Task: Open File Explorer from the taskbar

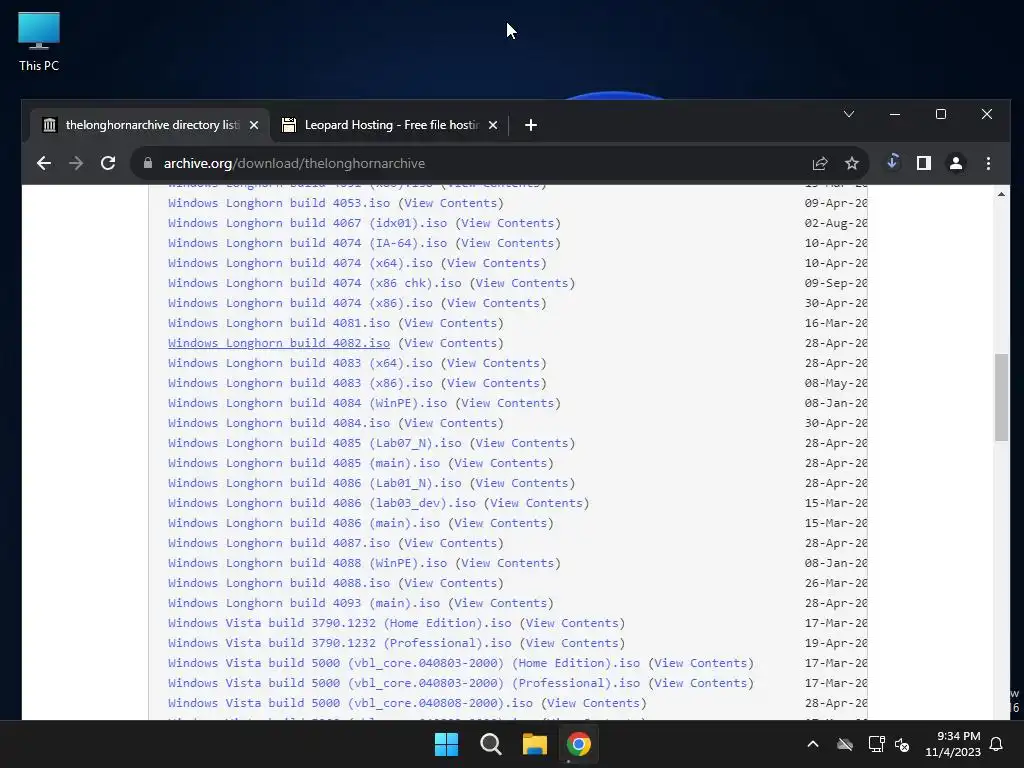Action: click(x=534, y=744)
